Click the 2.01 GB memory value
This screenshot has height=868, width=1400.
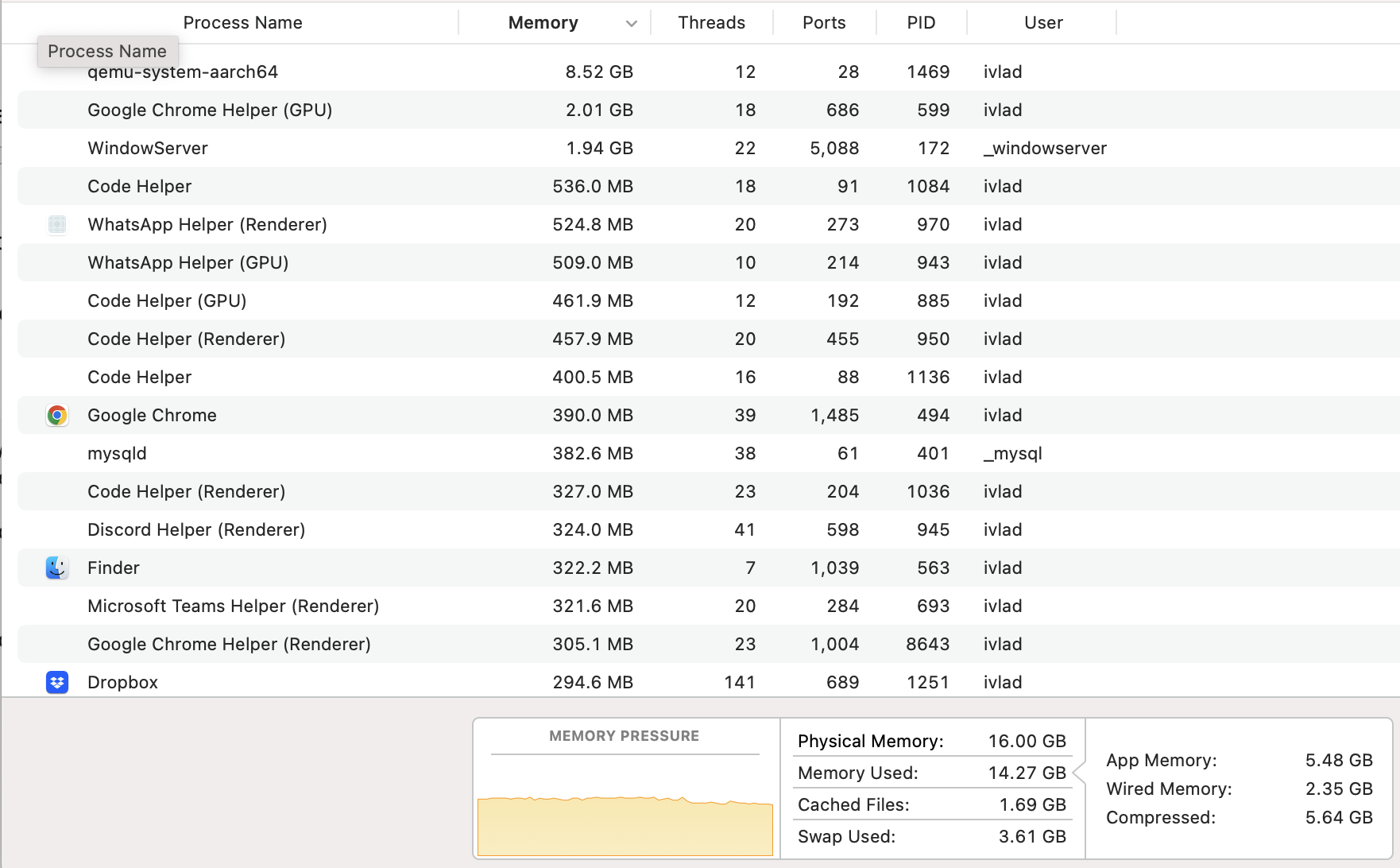(x=599, y=110)
